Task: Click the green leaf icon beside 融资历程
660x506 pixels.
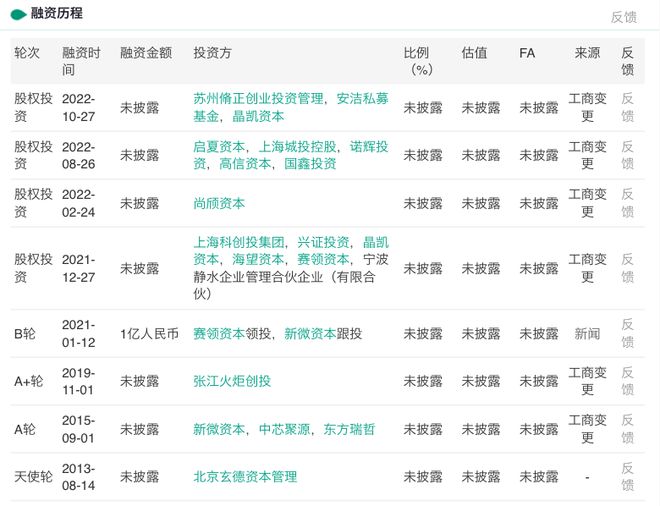Action: (x=19, y=15)
